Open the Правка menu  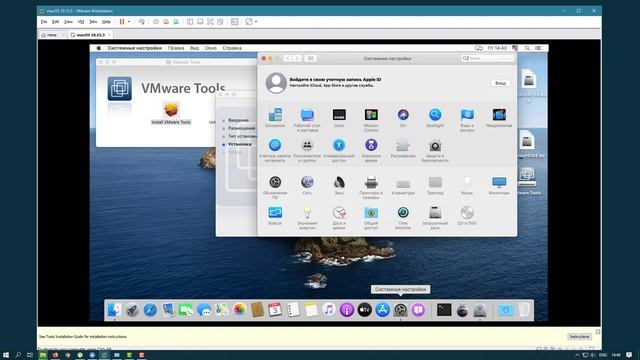coord(176,48)
